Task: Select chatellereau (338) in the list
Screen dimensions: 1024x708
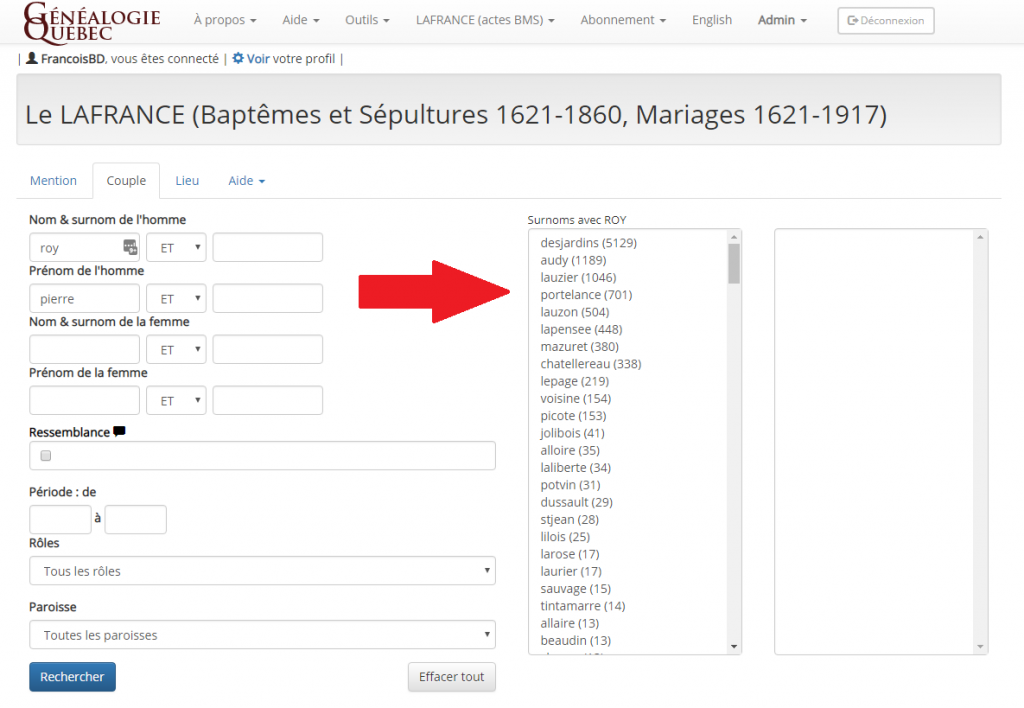Action: 590,364
